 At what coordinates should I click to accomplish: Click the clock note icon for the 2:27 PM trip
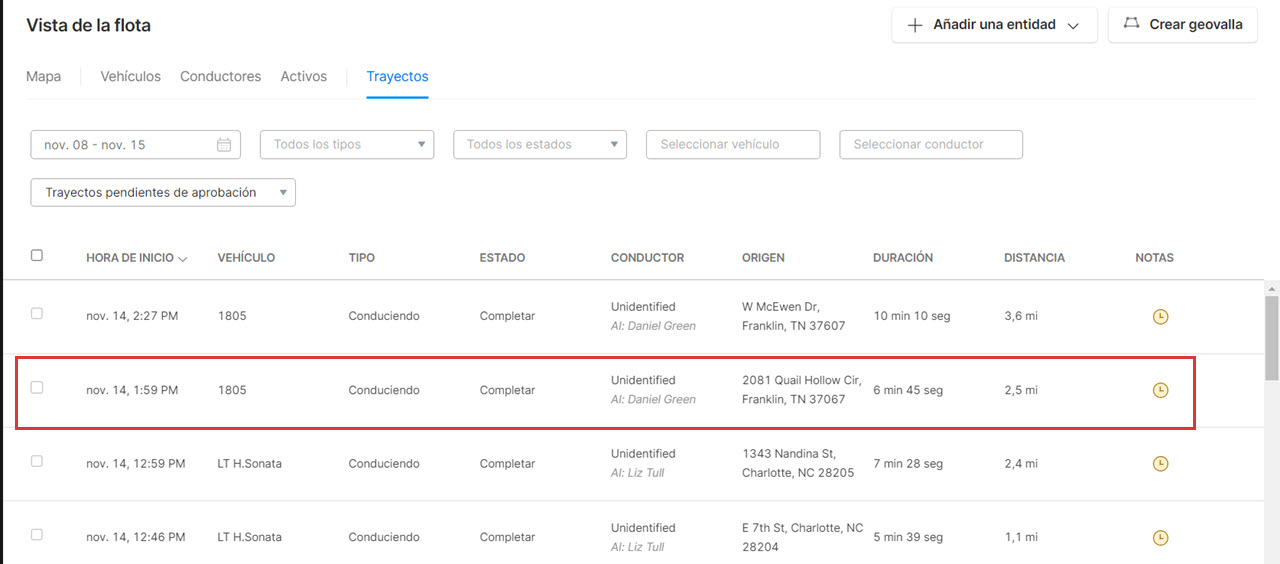(1160, 317)
